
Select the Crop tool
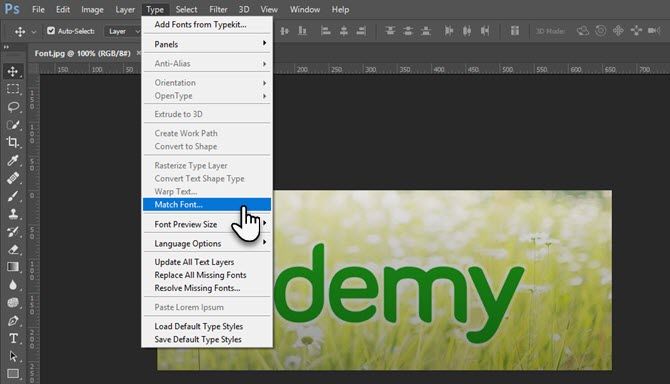[x=13, y=142]
